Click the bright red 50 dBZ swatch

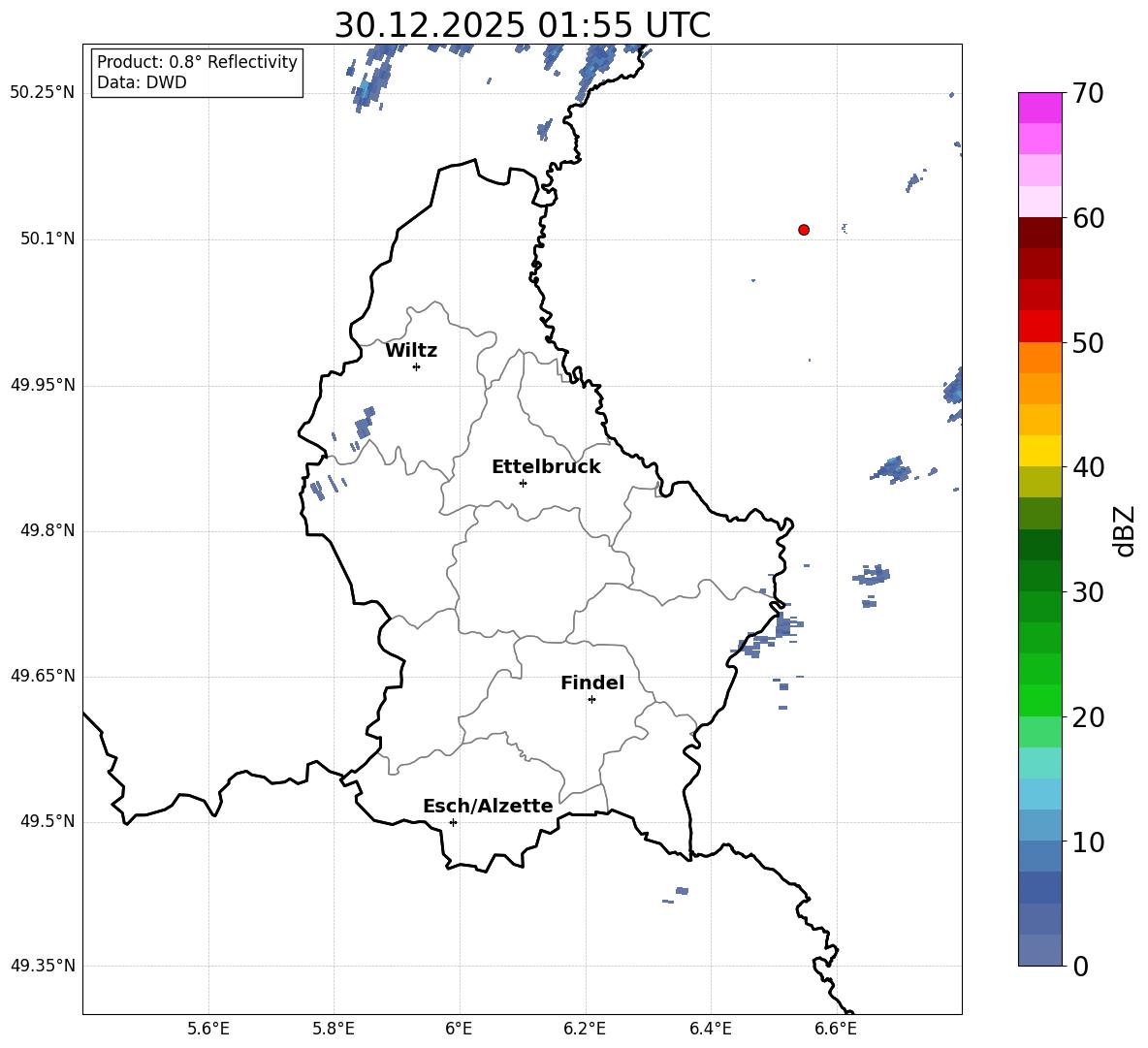[1039, 327]
